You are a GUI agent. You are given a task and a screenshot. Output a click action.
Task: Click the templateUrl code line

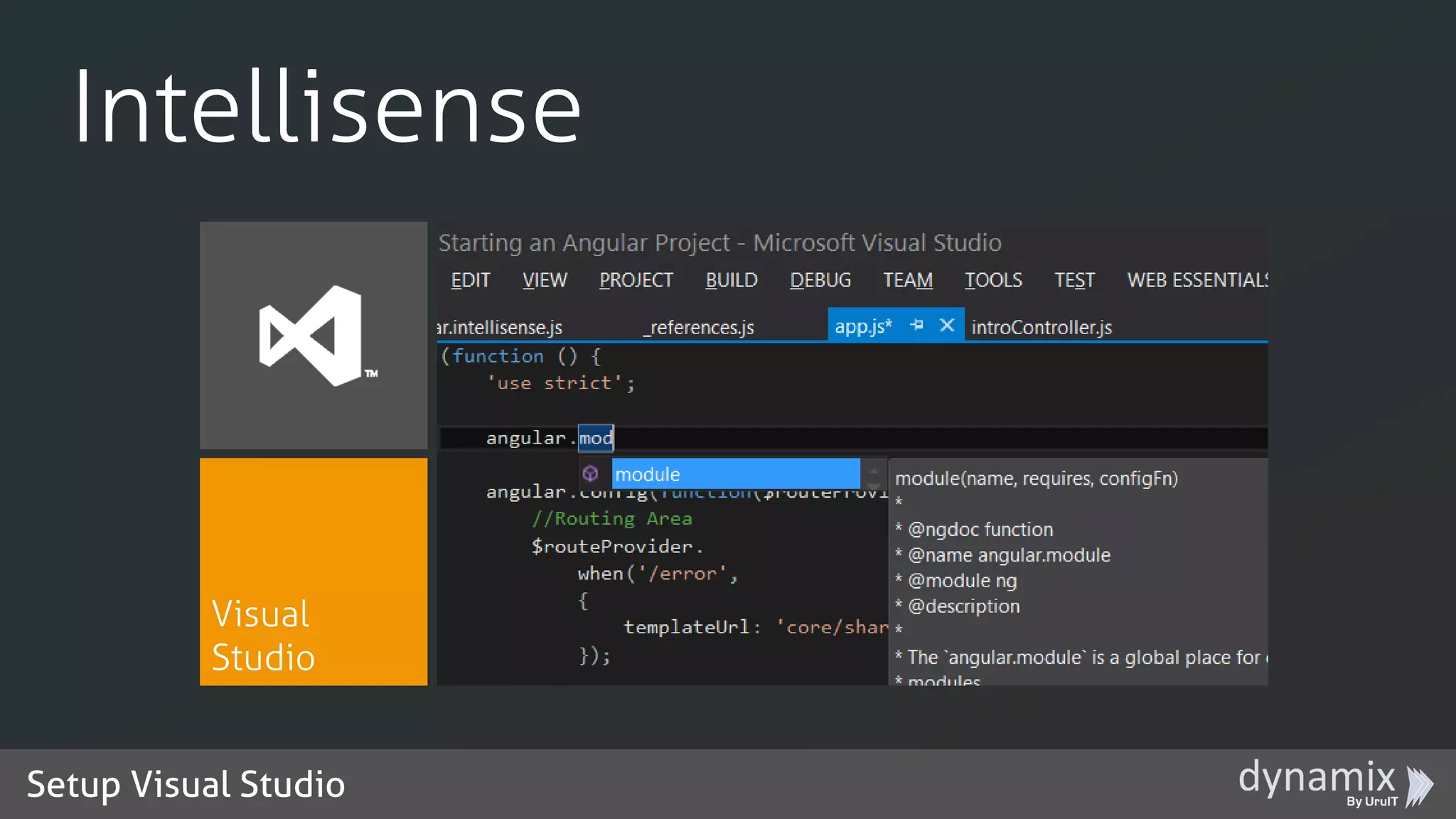[756, 627]
